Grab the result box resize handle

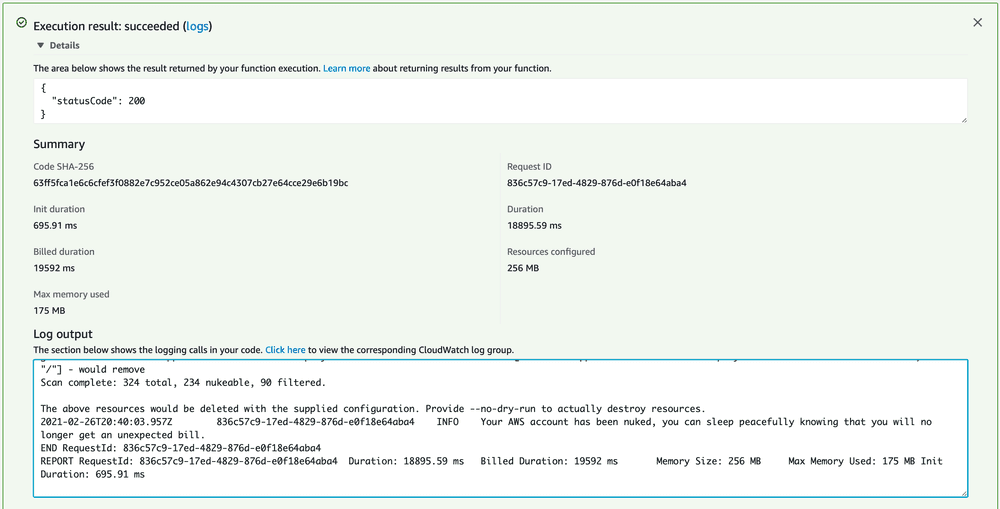pyautogui.click(x=963, y=119)
